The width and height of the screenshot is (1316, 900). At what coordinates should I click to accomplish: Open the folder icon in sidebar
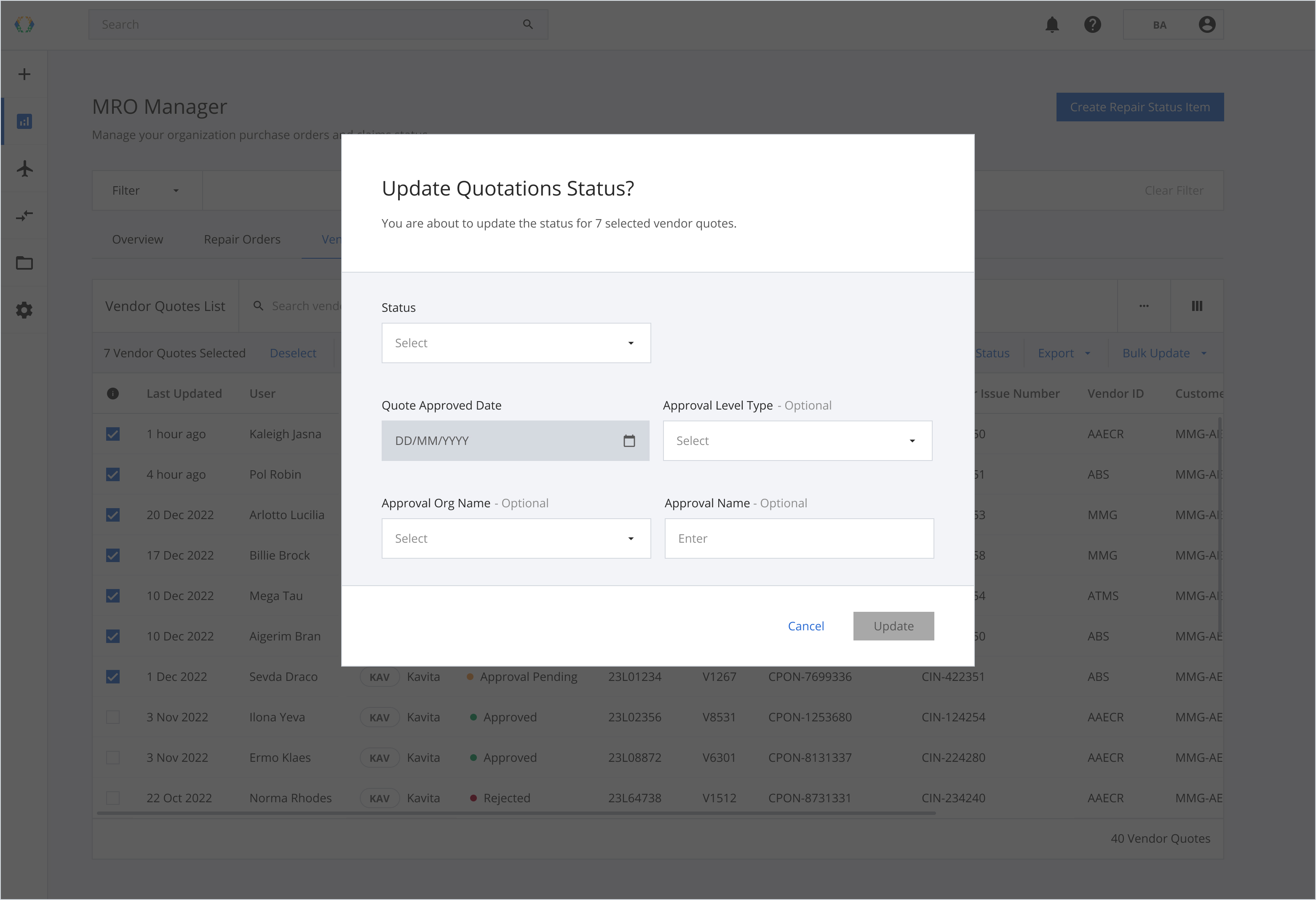(24, 263)
